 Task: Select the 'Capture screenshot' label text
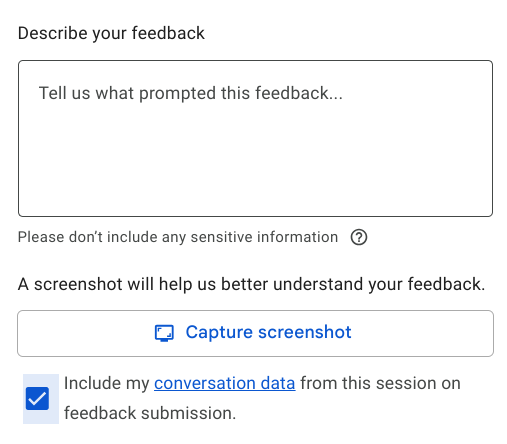pos(268,332)
